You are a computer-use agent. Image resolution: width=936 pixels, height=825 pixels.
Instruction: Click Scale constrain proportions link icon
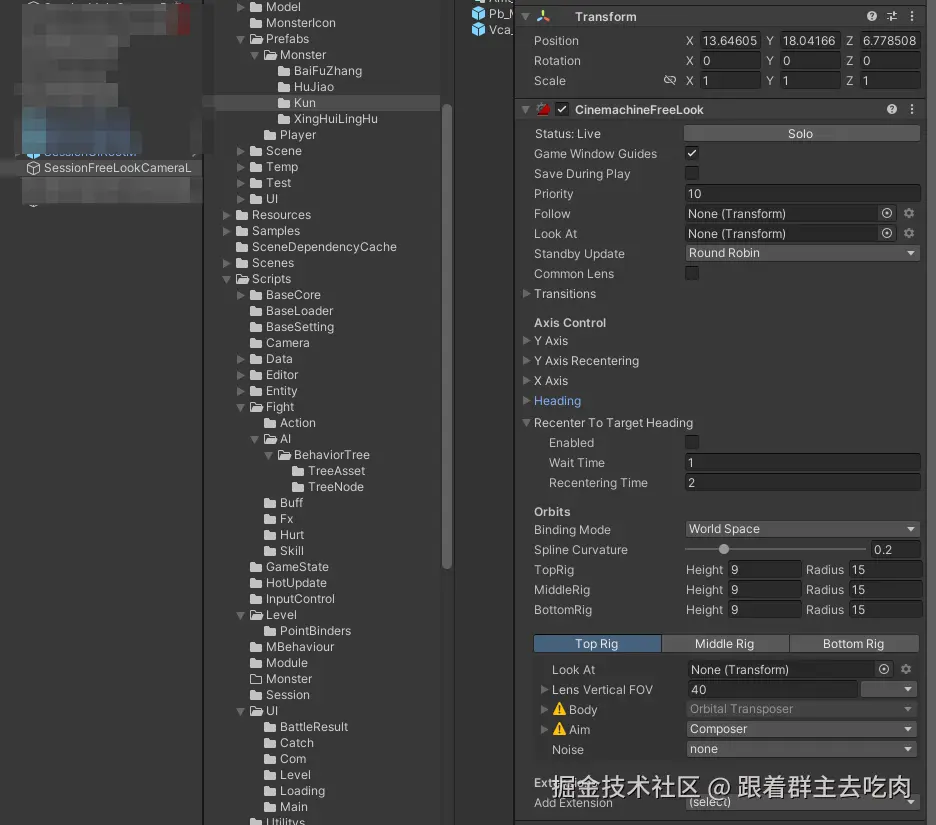coord(670,80)
